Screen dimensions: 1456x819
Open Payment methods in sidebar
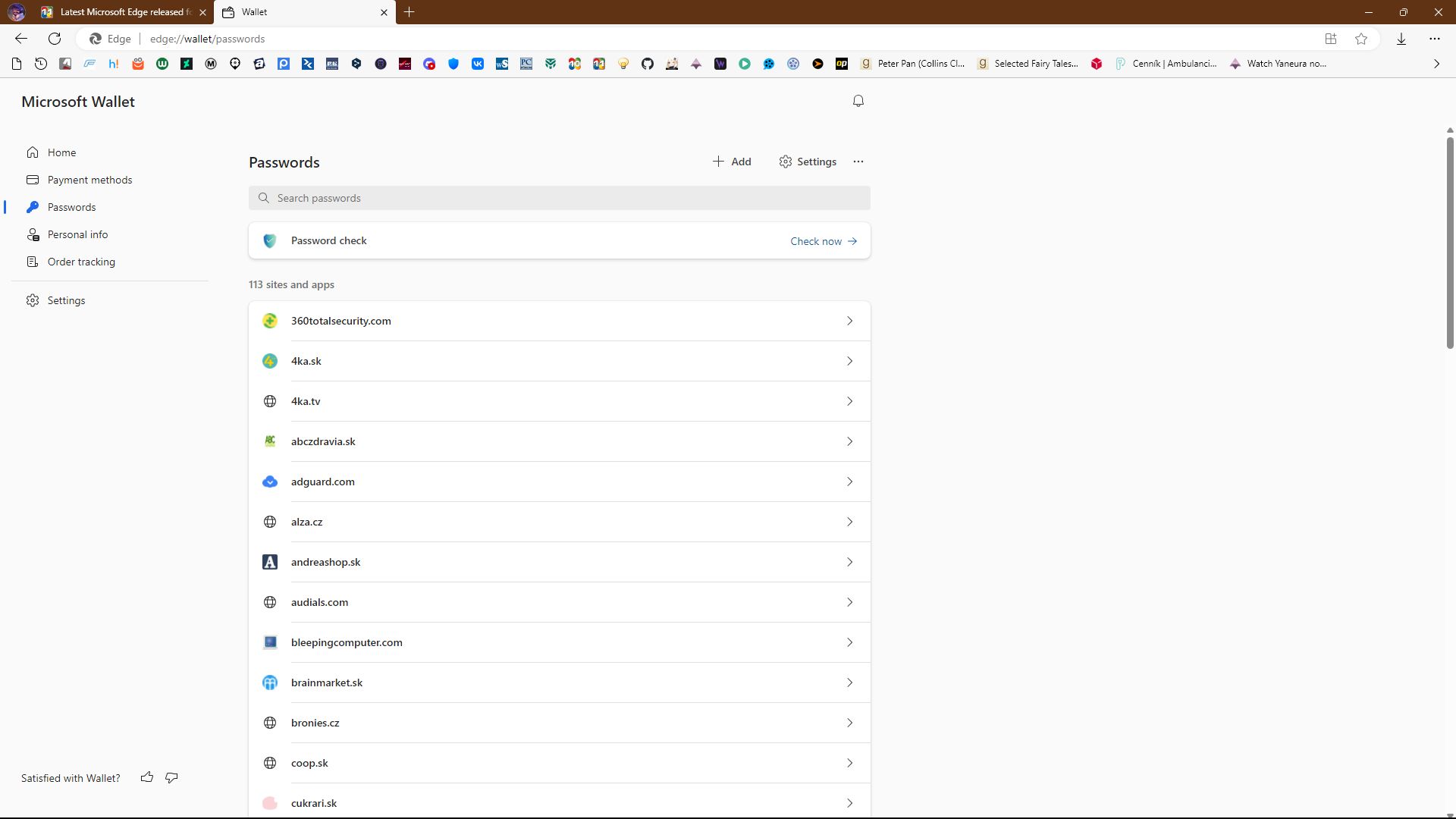(89, 180)
